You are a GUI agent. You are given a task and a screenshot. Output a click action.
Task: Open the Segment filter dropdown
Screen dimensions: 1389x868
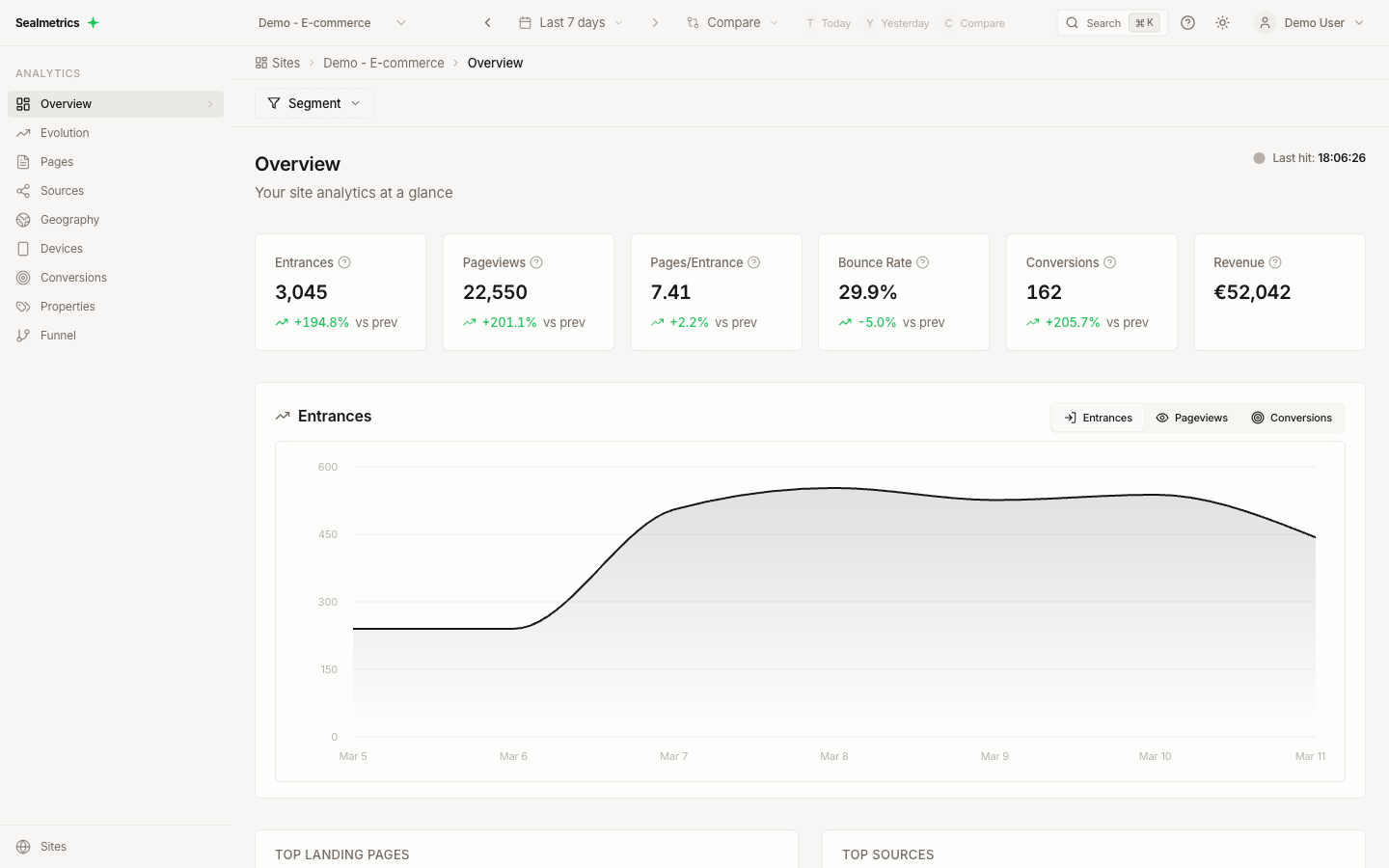pos(313,103)
